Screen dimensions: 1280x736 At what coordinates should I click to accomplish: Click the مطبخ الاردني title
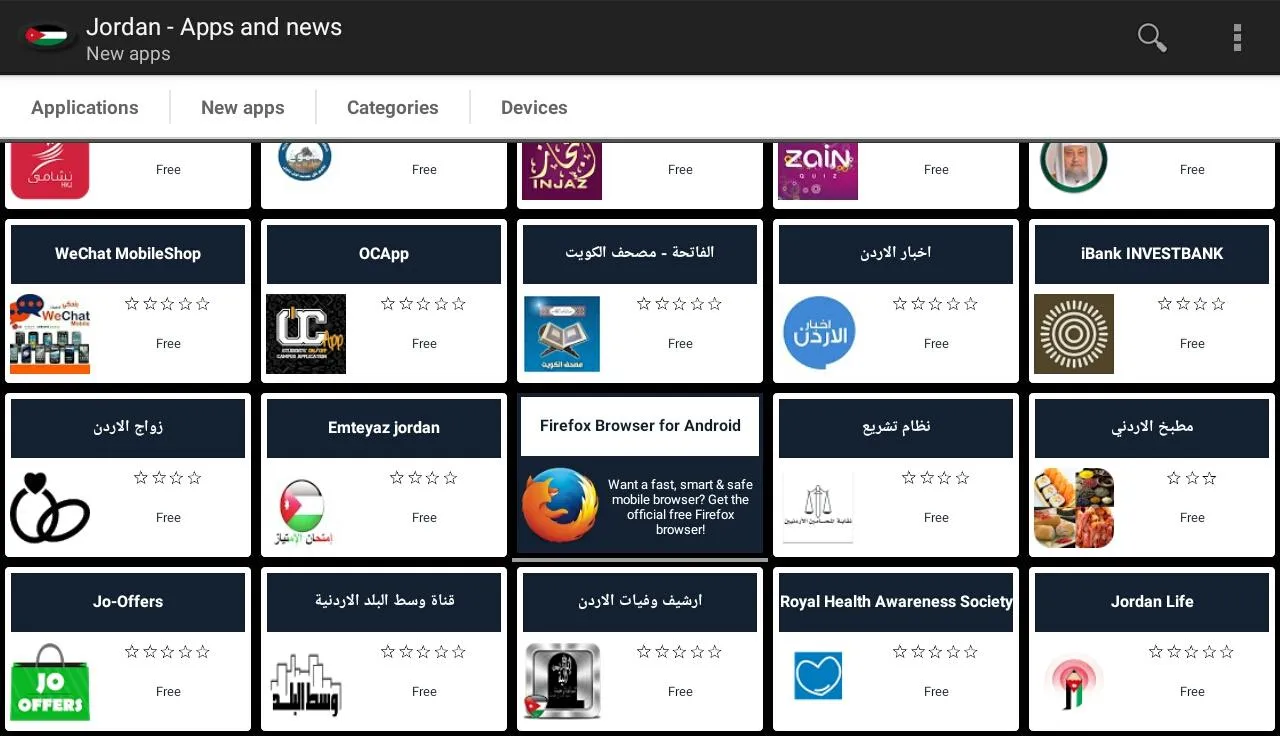pos(1152,427)
